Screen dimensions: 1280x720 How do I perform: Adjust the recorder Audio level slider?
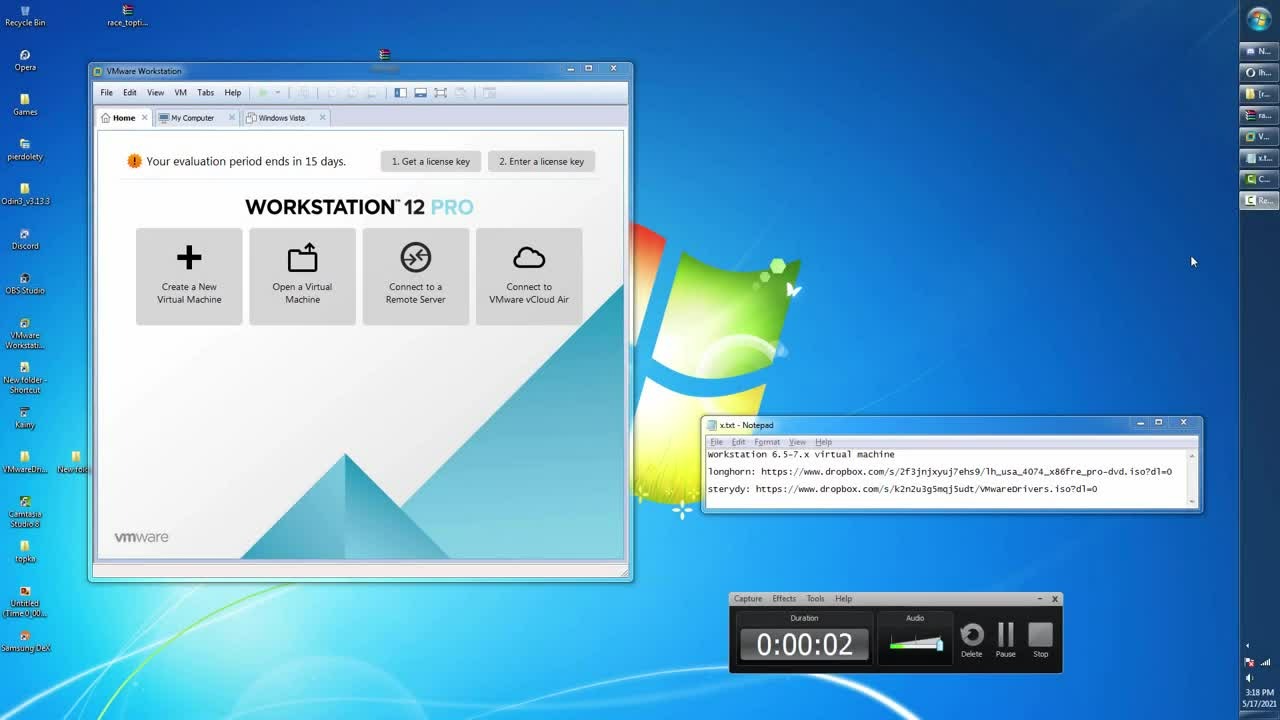(916, 644)
